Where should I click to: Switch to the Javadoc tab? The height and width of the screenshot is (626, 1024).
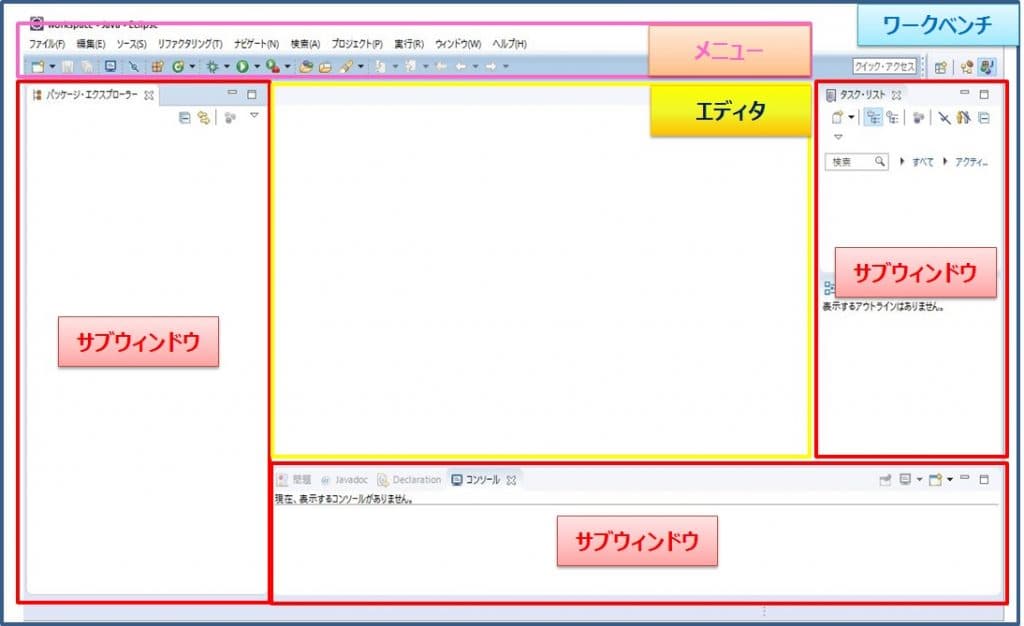click(x=349, y=479)
